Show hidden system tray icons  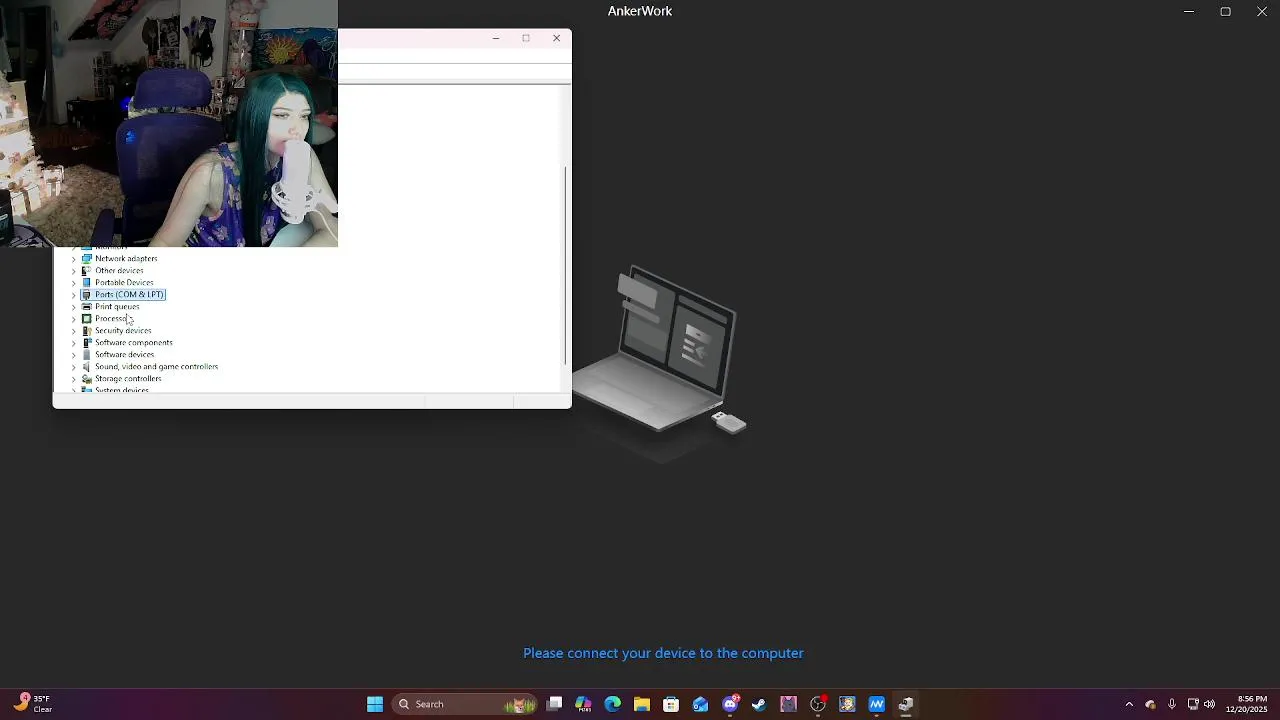click(x=1129, y=704)
